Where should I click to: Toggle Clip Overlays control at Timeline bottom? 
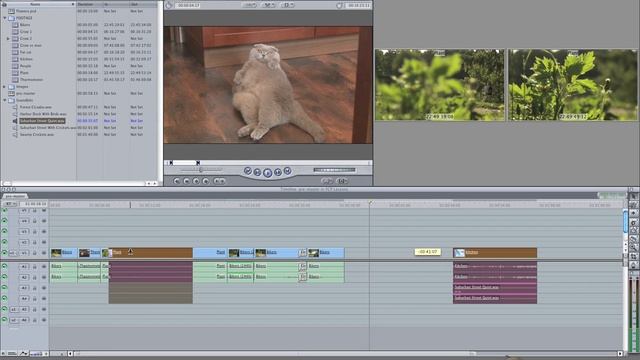tap(24, 353)
